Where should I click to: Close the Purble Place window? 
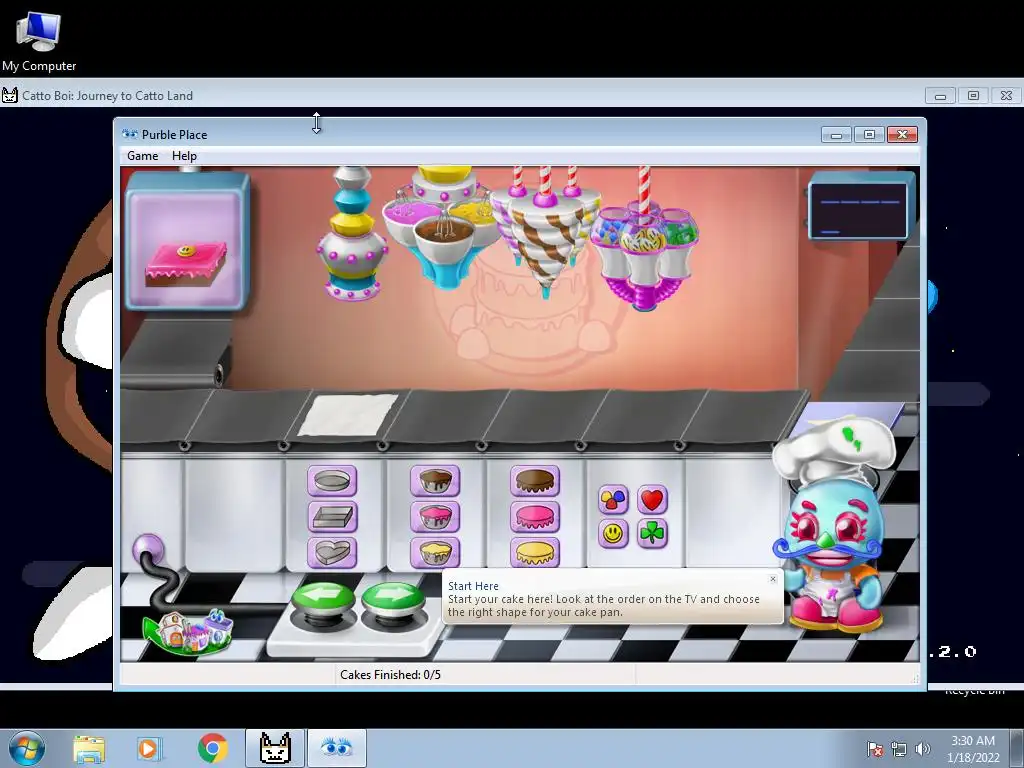(903, 135)
